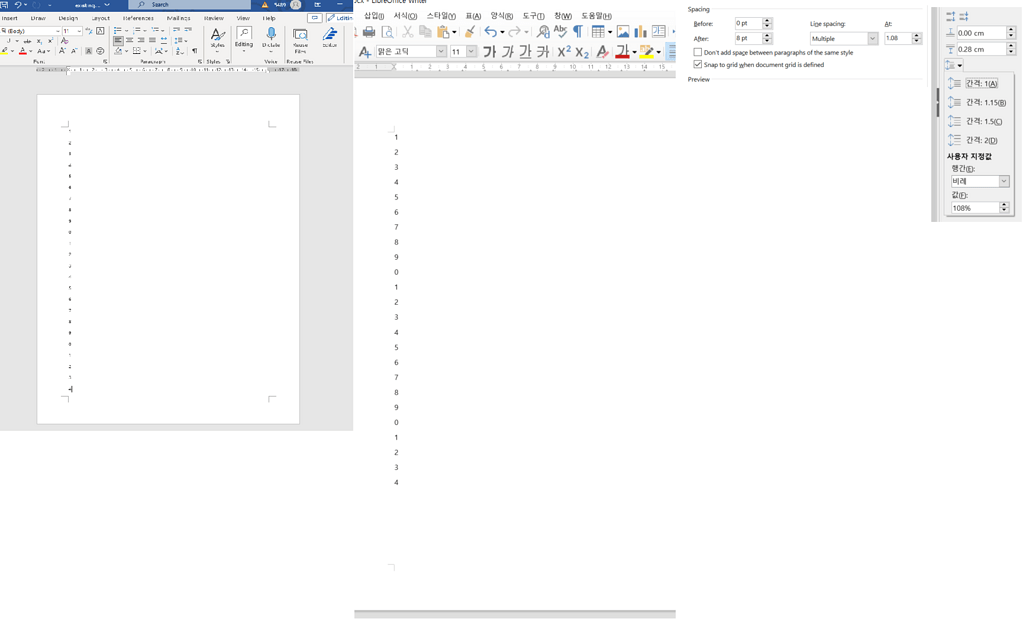
Task: Apply superscript X² in LibreOffice
Action: point(564,52)
